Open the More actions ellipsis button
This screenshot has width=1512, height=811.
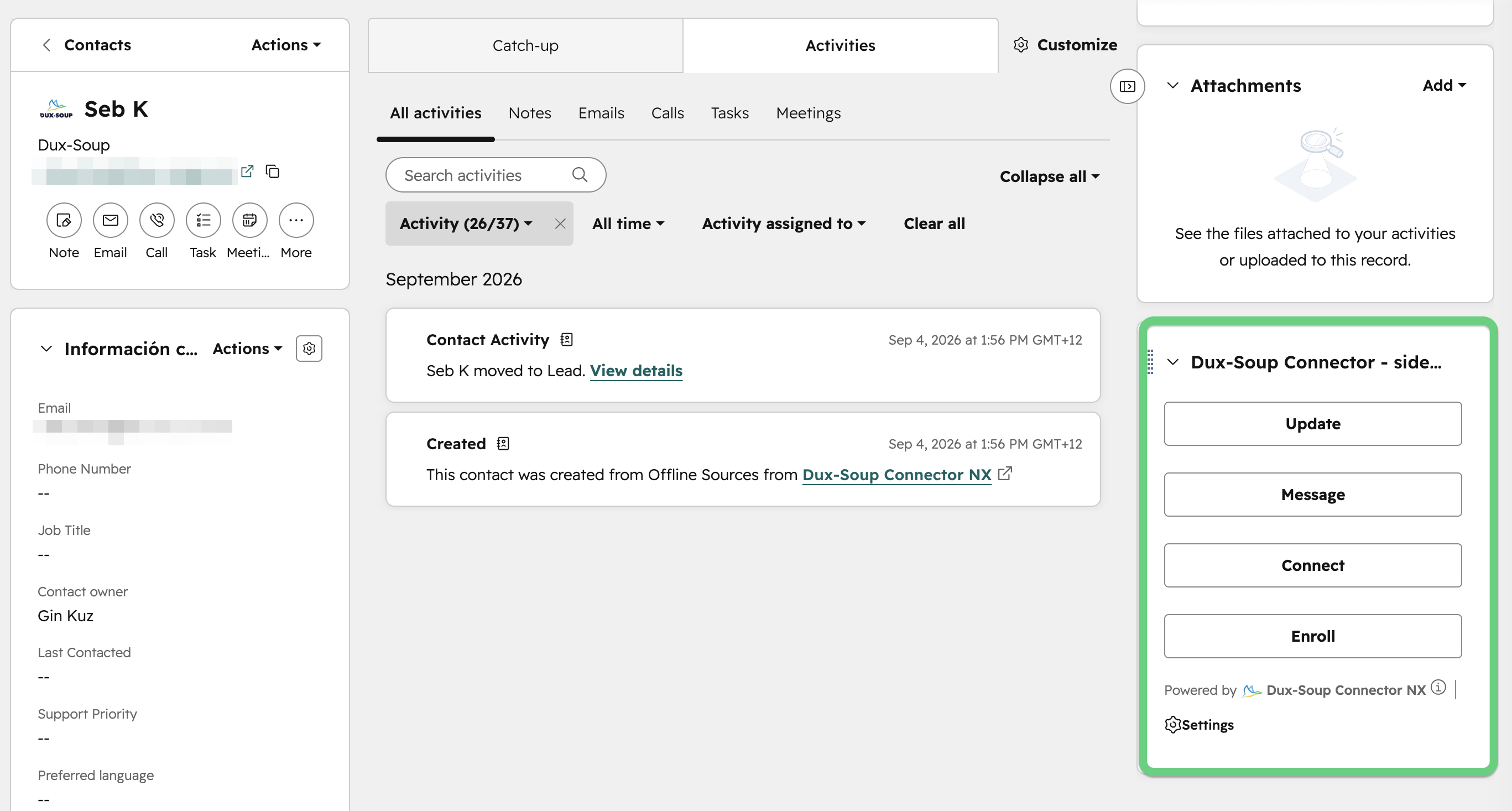pos(296,220)
